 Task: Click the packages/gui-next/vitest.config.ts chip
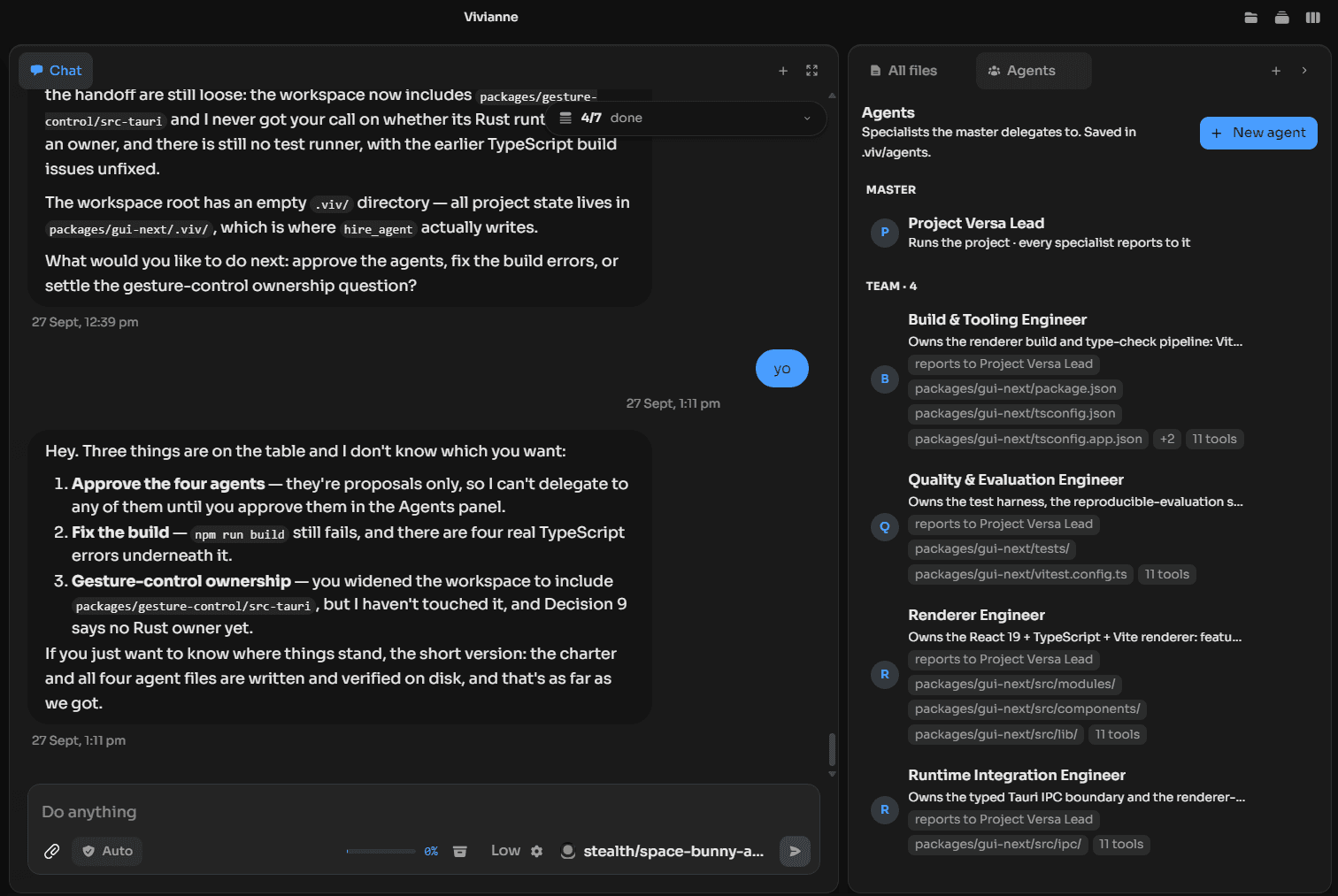[1021, 575]
